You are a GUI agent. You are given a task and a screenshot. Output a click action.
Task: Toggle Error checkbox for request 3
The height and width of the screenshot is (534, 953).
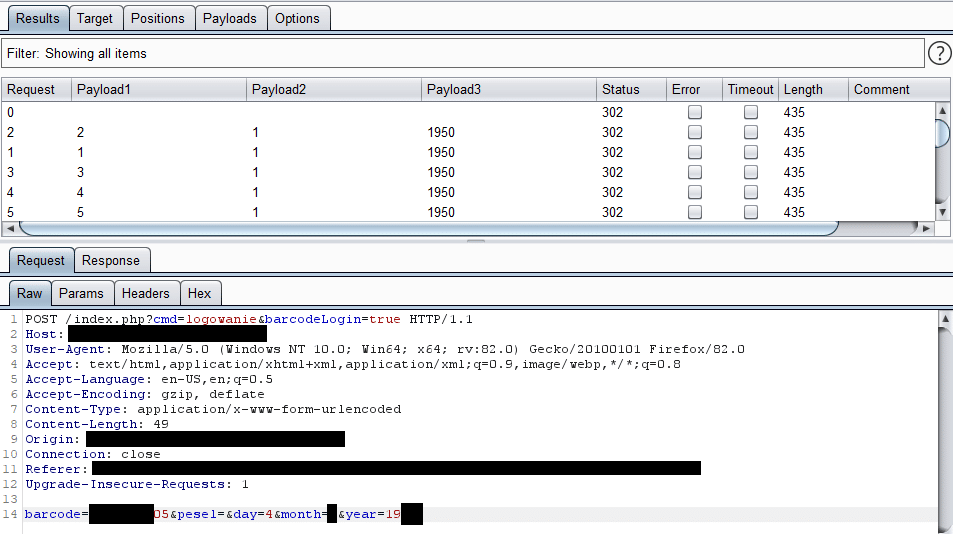695,173
